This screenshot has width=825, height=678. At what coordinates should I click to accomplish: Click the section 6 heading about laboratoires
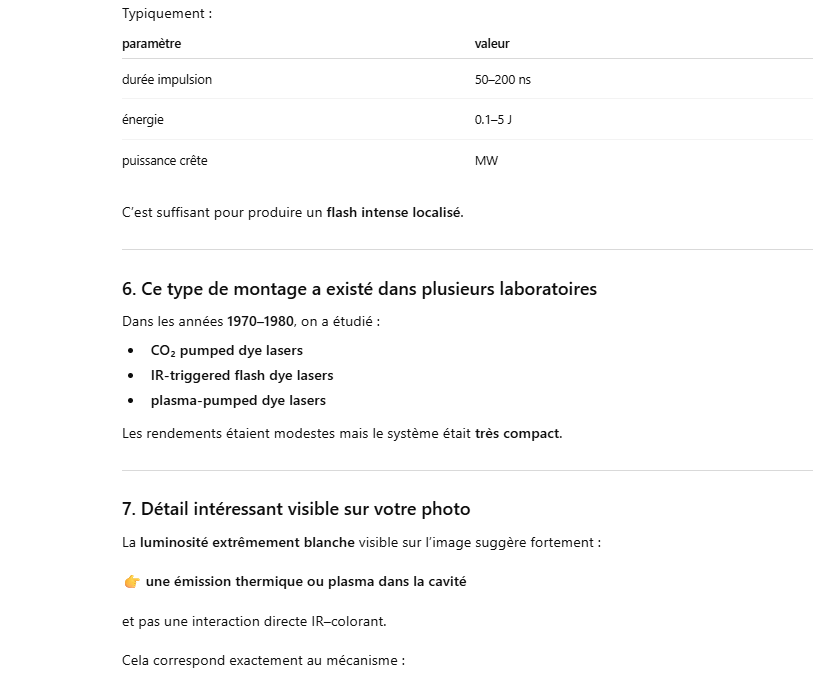tap(359, 289)
